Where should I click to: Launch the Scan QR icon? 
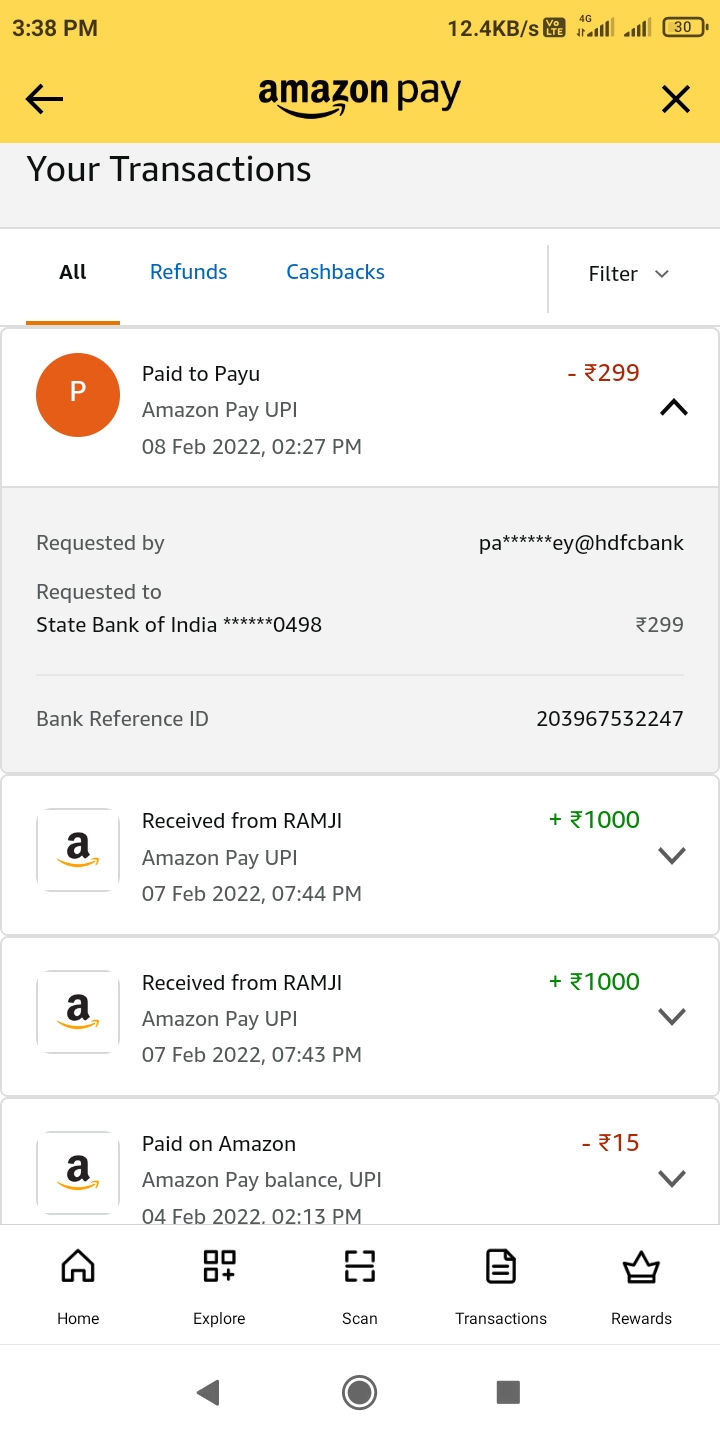(360, 1267)
